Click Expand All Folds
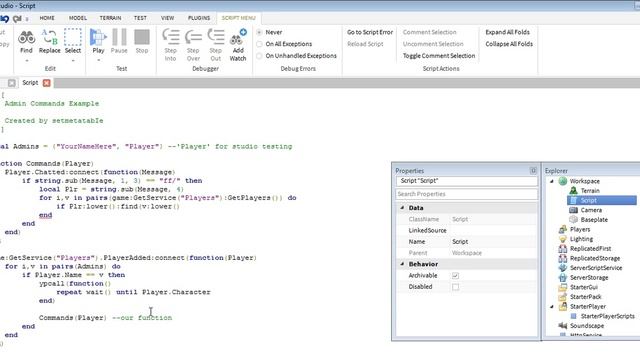 tap(507, 32)
